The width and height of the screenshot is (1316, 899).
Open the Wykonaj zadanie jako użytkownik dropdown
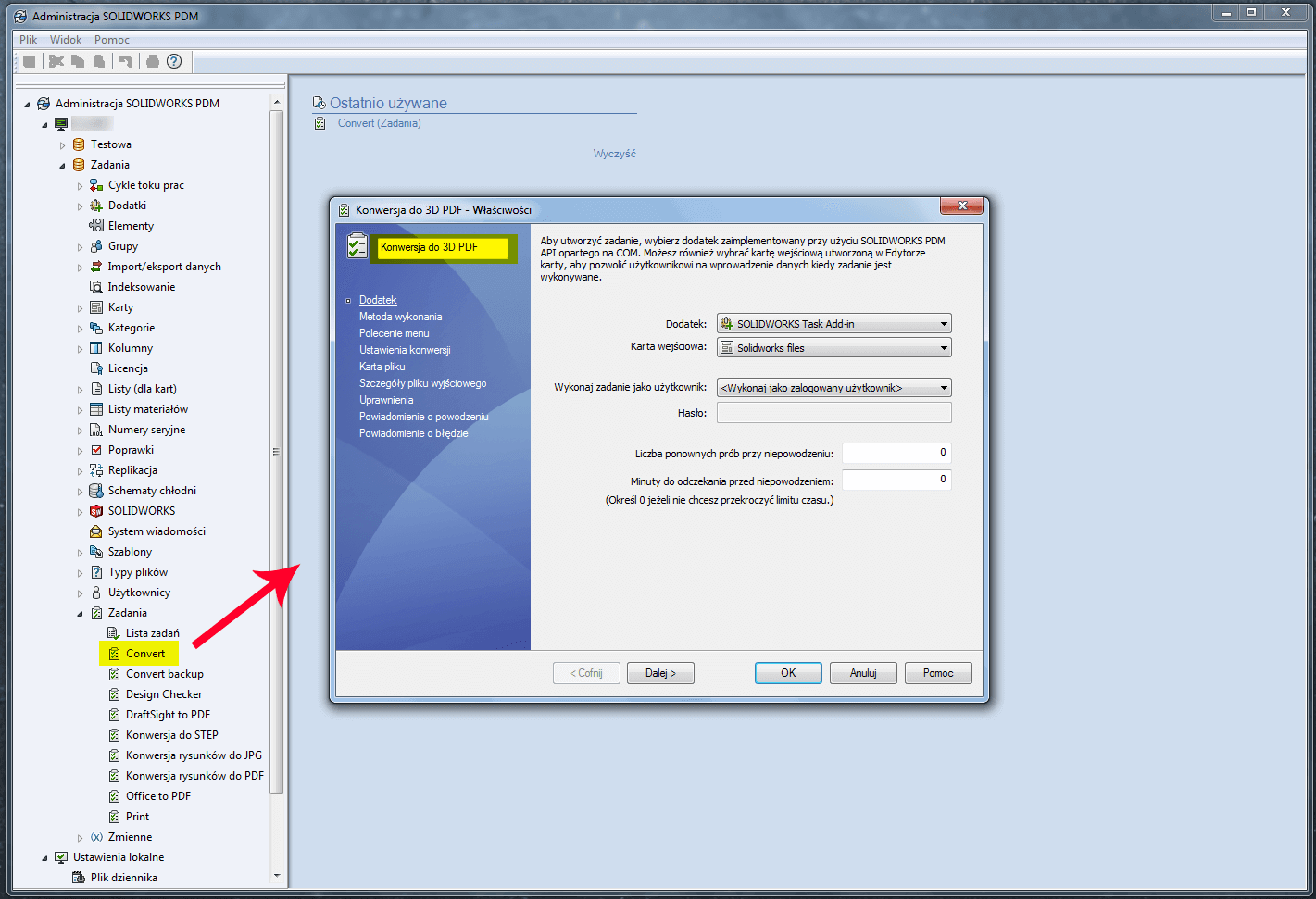833,388
